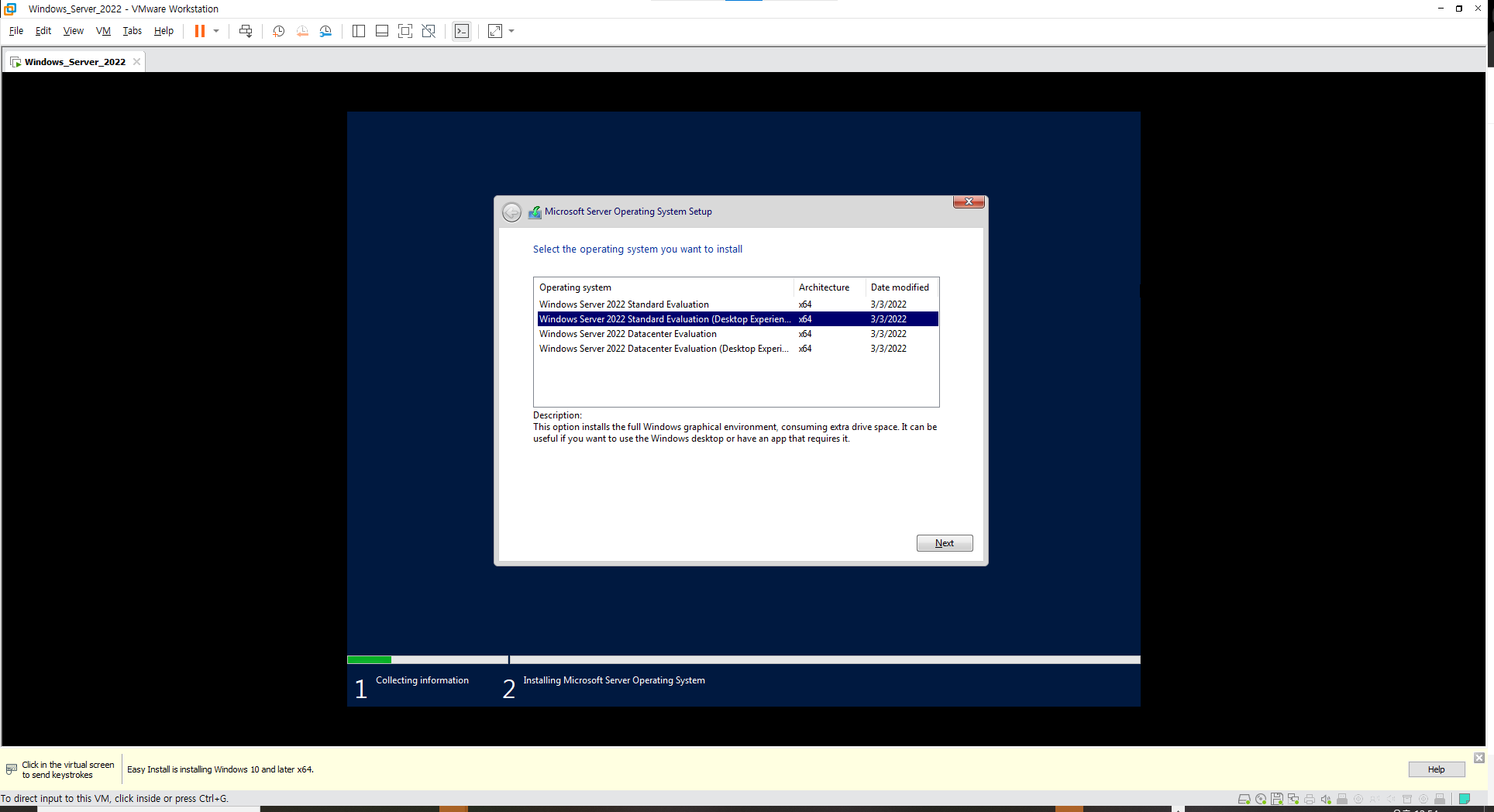This screenshot has width=1494, height=812.
Task: Click the Back arrow in Setup
Action: pos(512,212)
